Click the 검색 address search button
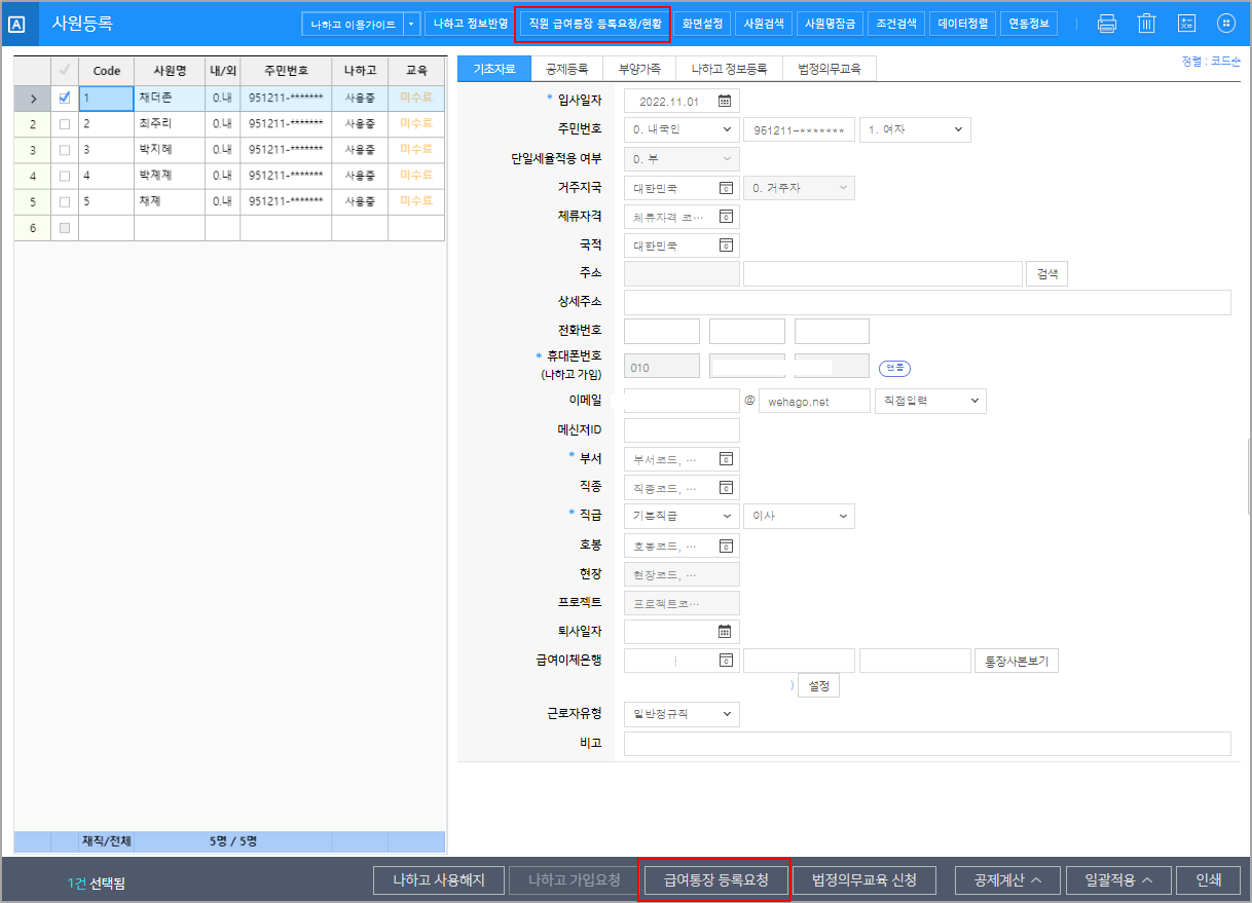 (1047, 274)
